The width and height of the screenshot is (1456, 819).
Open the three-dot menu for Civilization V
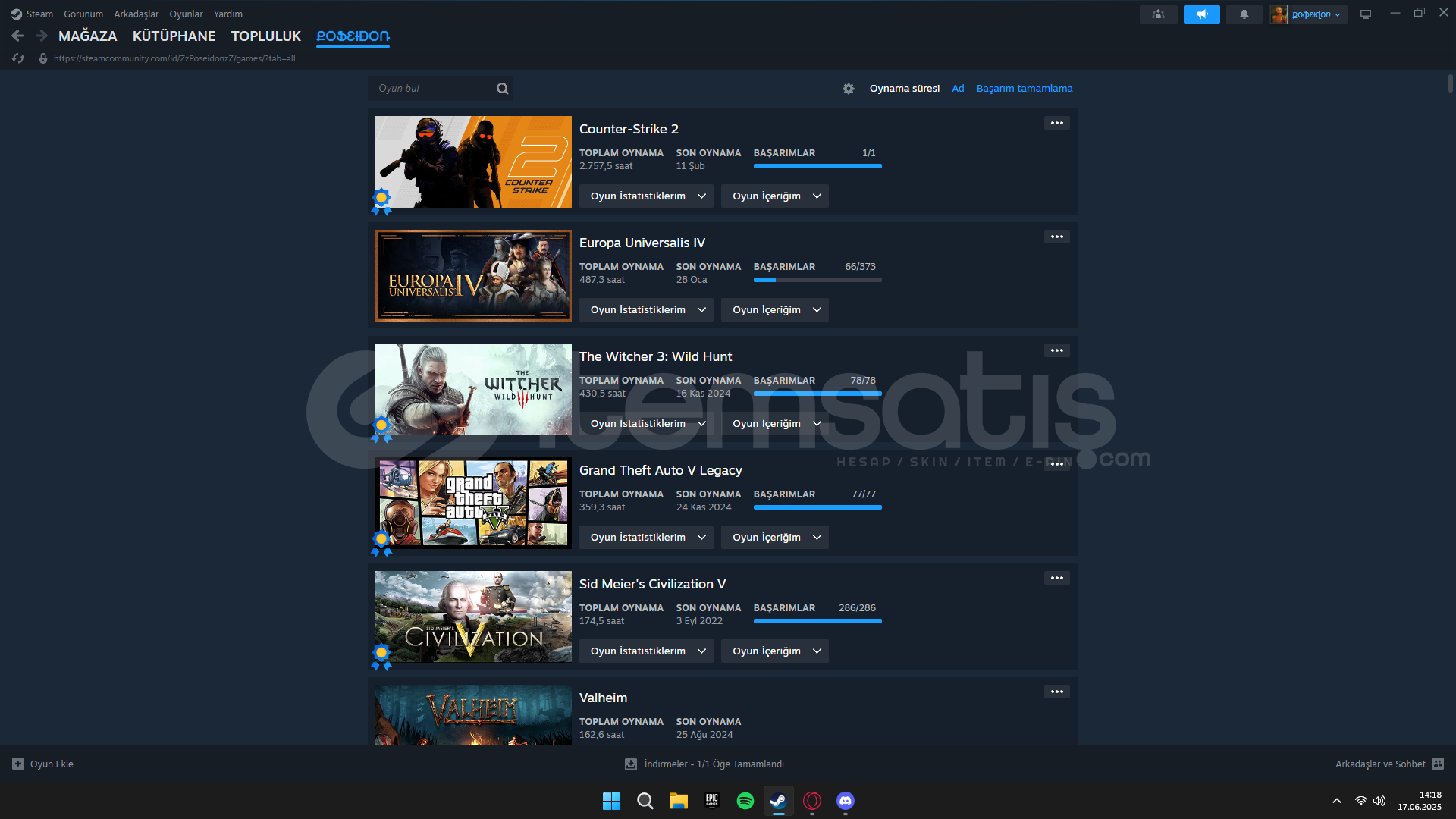[1056, 578]
